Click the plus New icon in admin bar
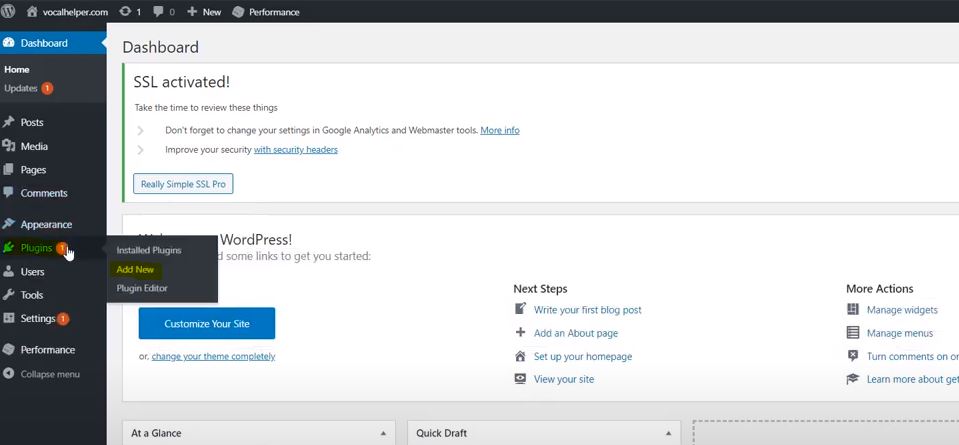959x445 pixels. [x=192, y=12]
